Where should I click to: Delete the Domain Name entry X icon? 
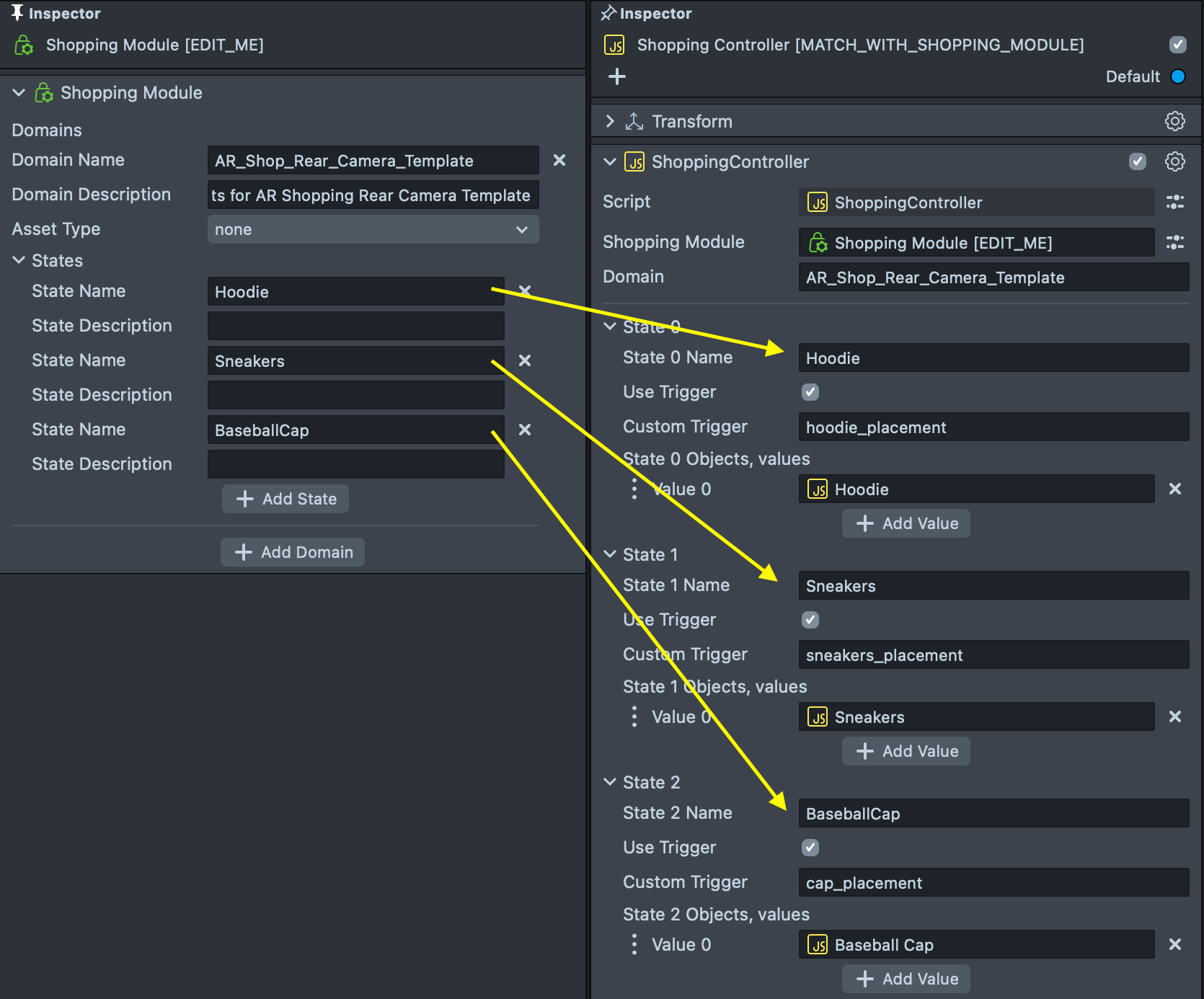(x=559, y=160)
